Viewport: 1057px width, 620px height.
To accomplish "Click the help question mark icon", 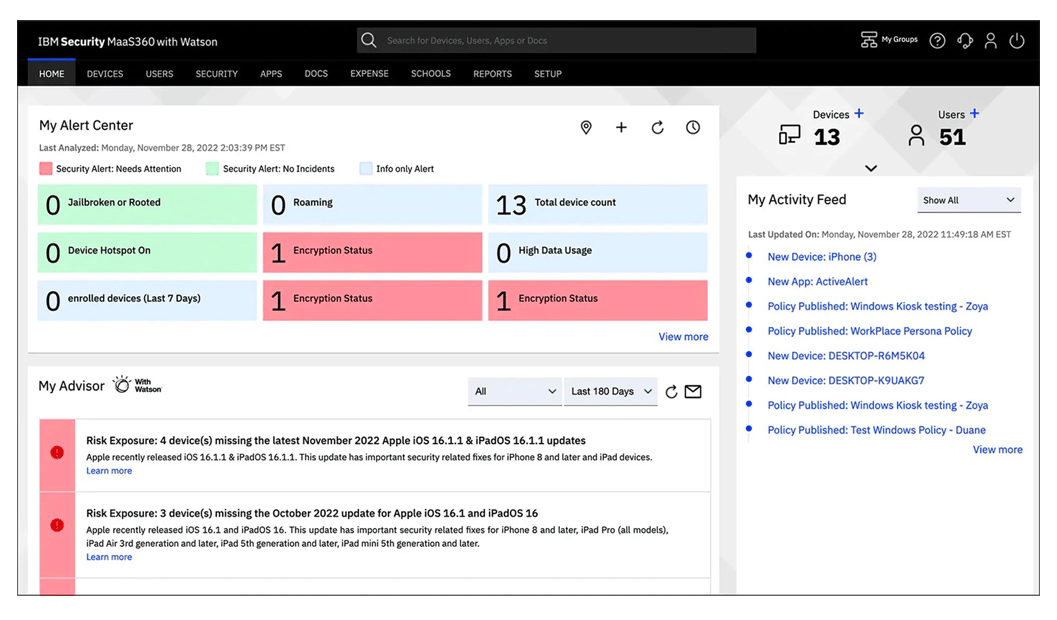I will (x=937, y=40).
